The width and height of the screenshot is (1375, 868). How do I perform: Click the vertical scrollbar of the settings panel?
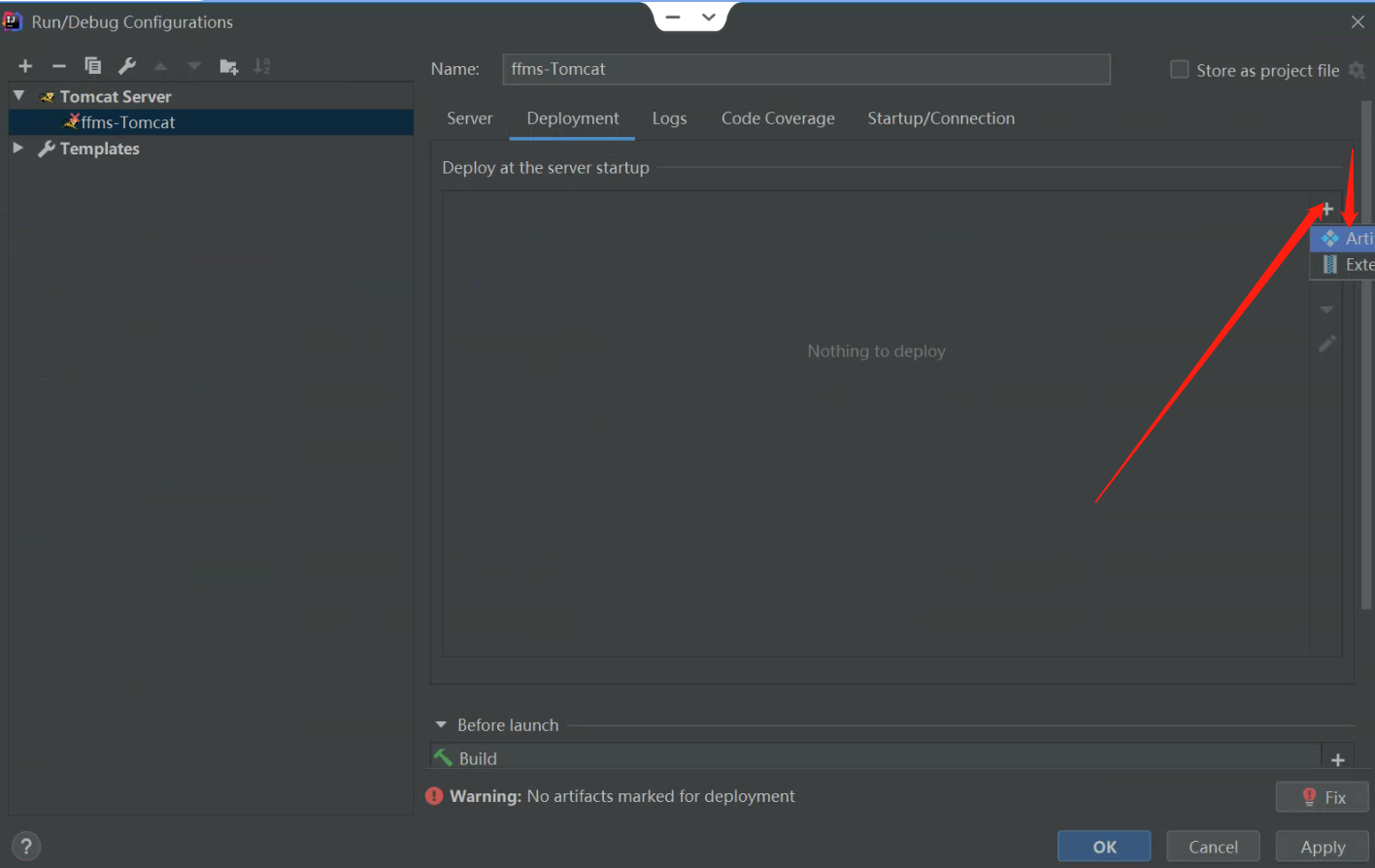(1367, 354)
